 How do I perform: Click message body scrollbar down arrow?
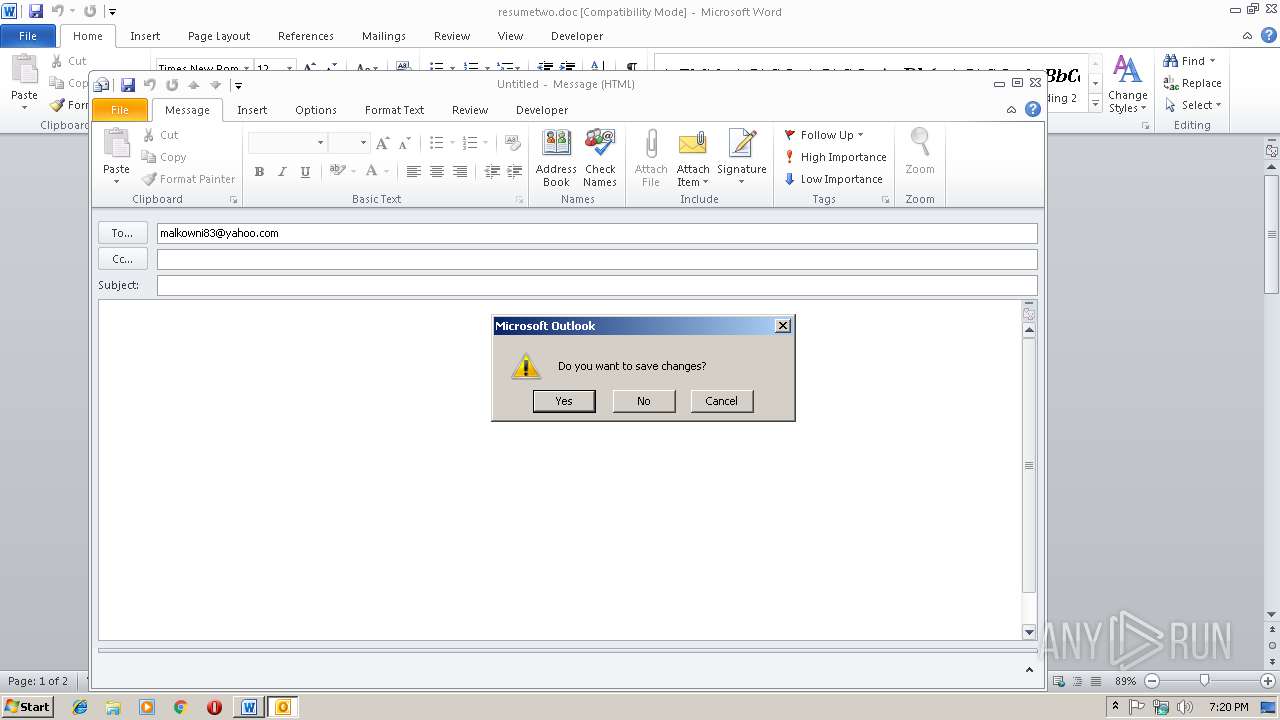[x=1029, y=632]
